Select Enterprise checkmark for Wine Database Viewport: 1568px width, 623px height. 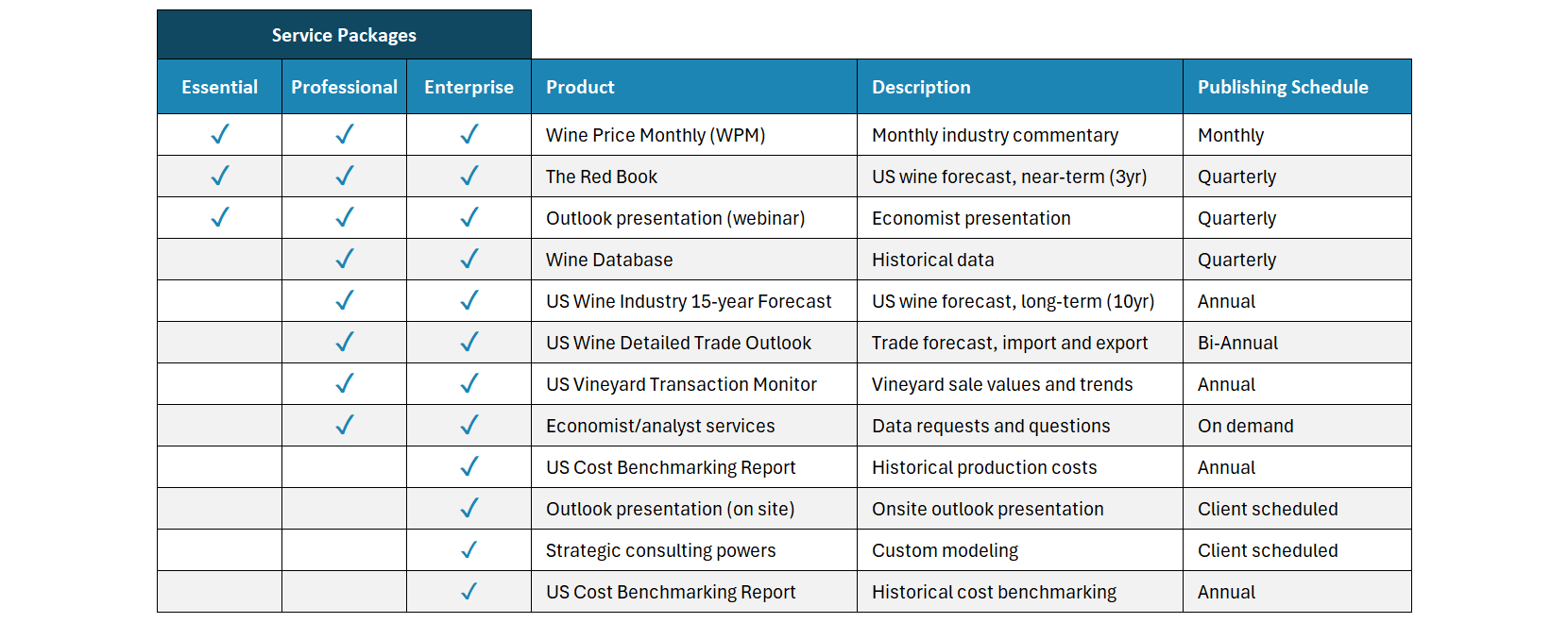point(469,260)
